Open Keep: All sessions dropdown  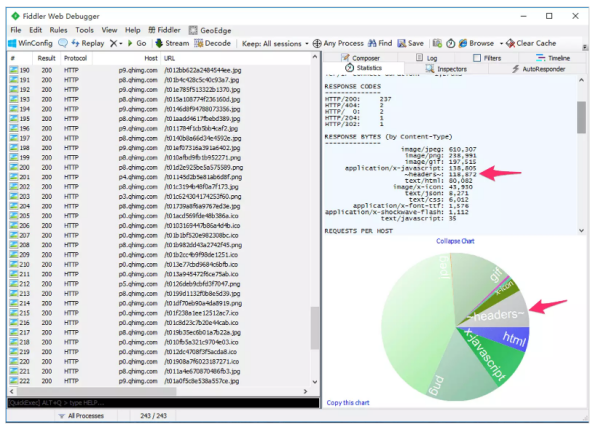(x=275, y=43)
